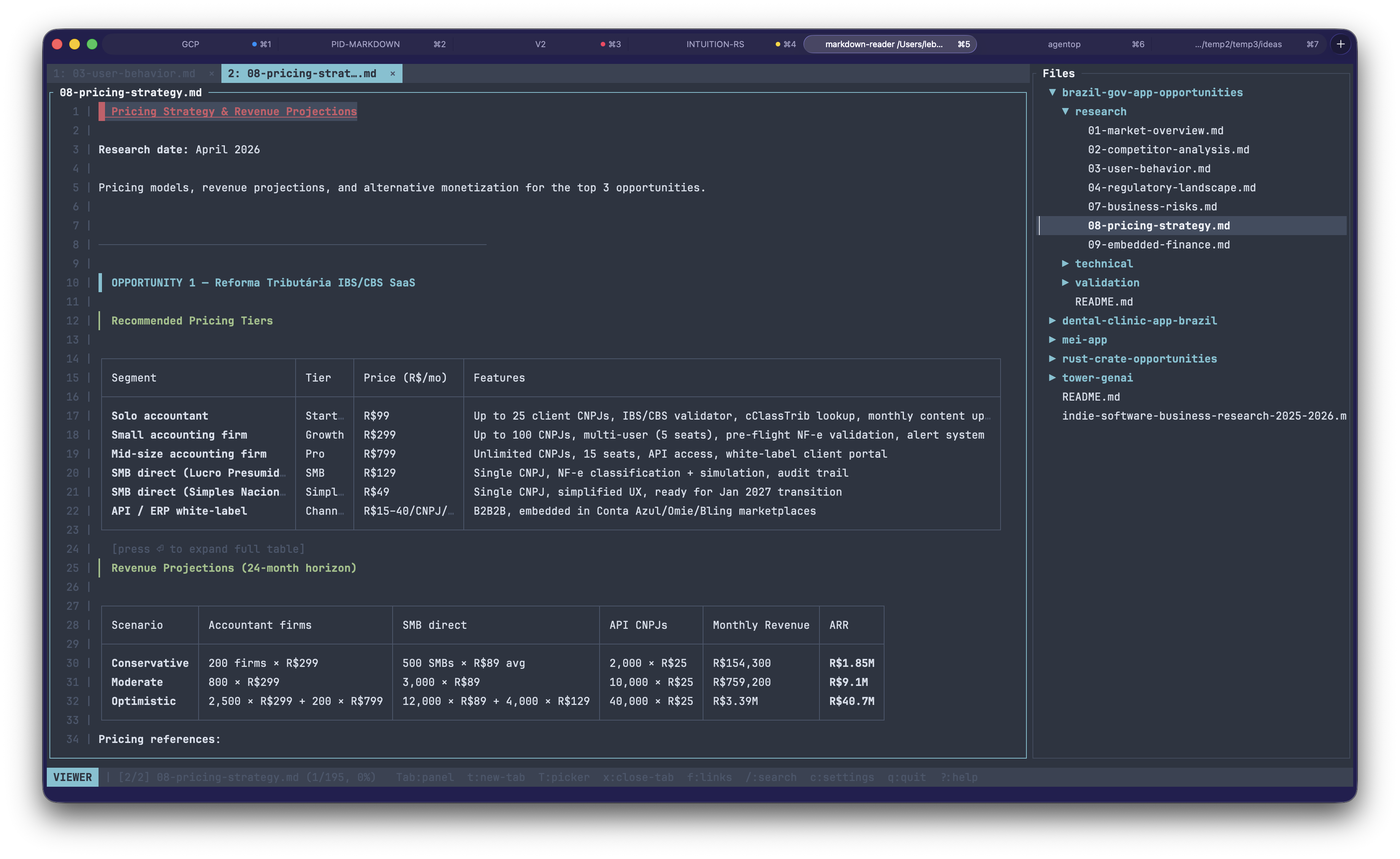The height and width of the screenshot is (859, 1400).
Task: Open 01-market-overview.md from the file tree
Action: point(1156,130)
